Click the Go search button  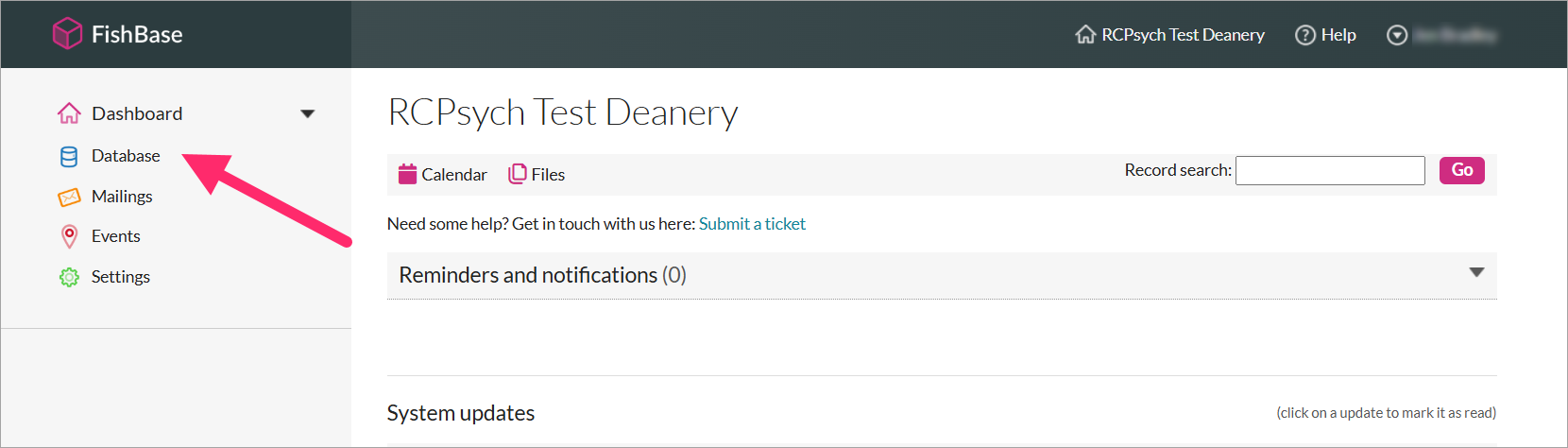coord(1462,170)
